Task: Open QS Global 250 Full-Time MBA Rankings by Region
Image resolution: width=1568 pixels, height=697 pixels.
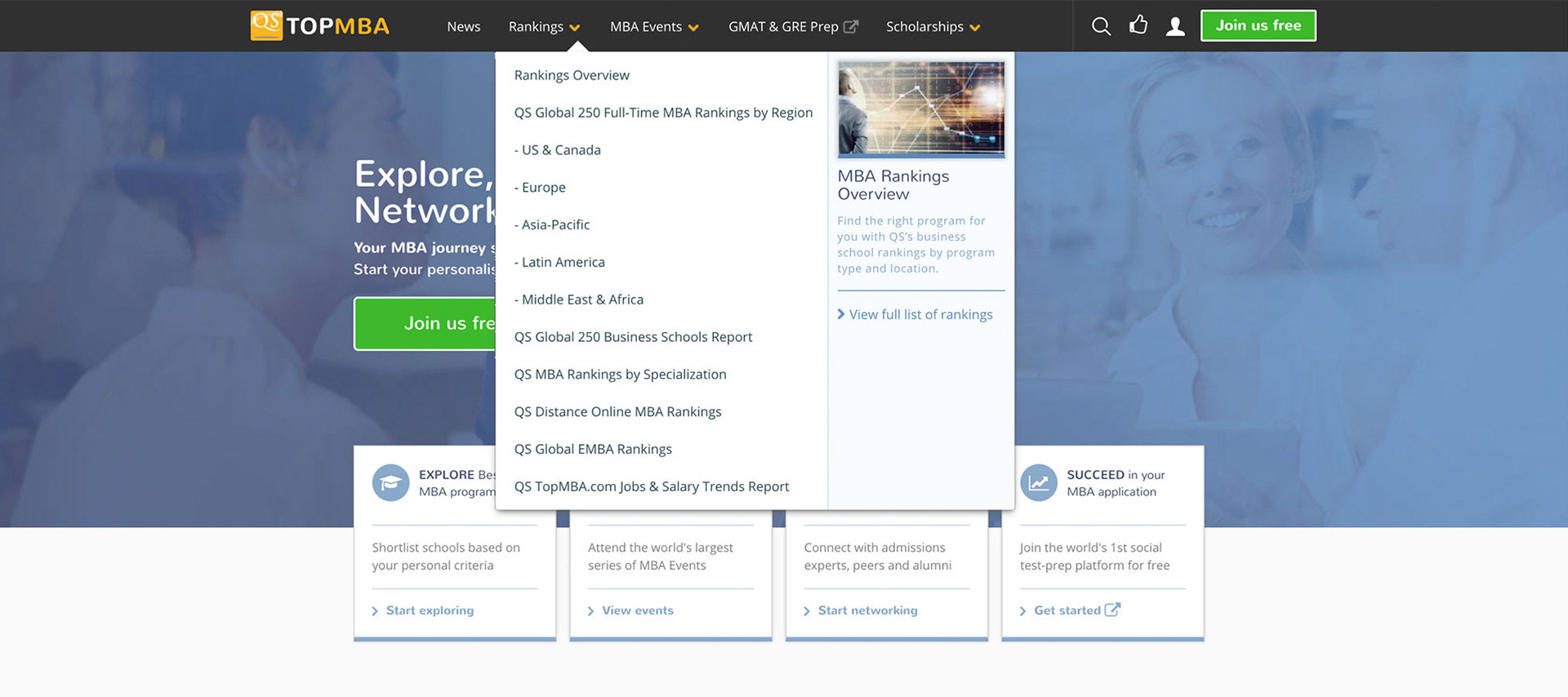Action: (663, 113)
